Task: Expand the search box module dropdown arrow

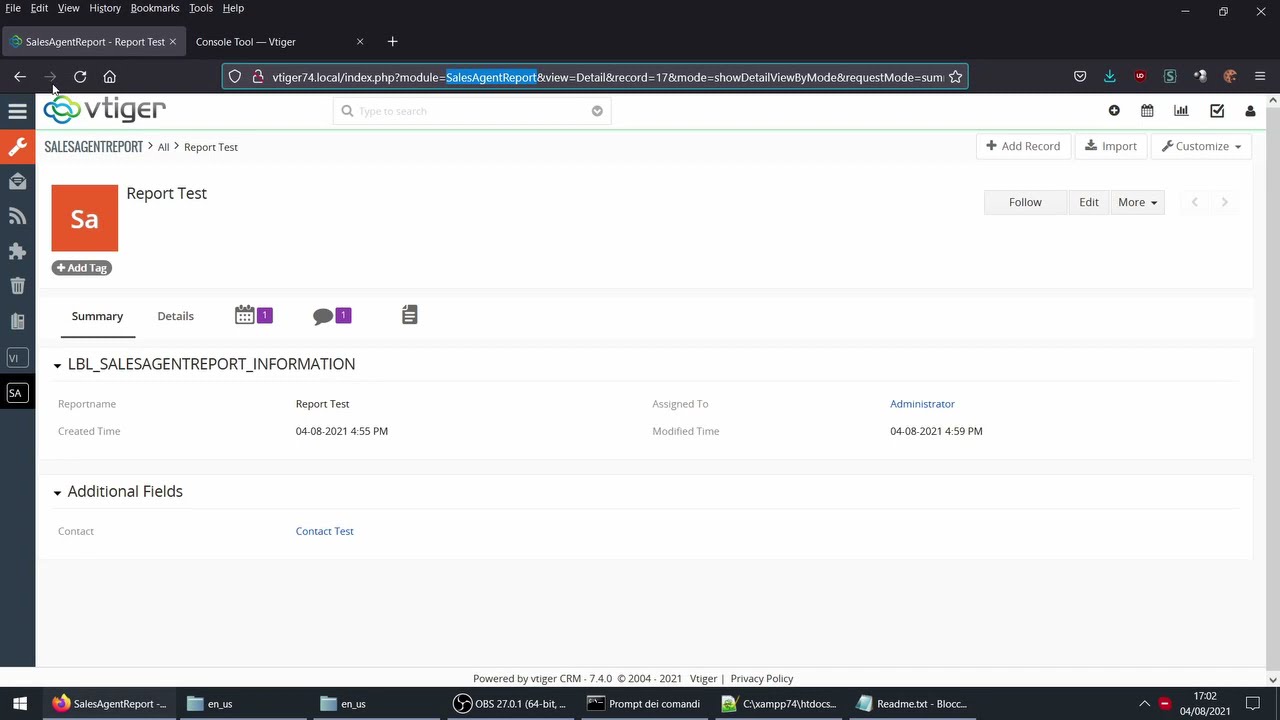Action: tap(597, 111)
